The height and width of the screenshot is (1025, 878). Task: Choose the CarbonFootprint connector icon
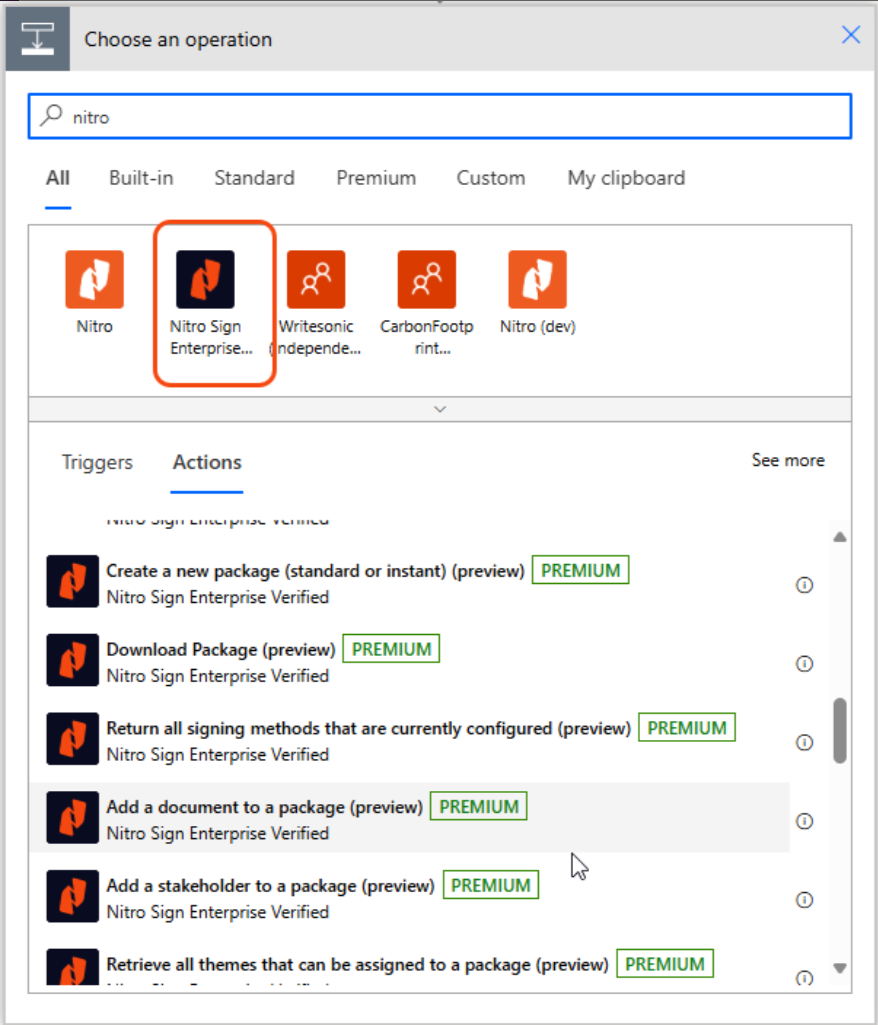pyautogui.click(x=426, y=280)
